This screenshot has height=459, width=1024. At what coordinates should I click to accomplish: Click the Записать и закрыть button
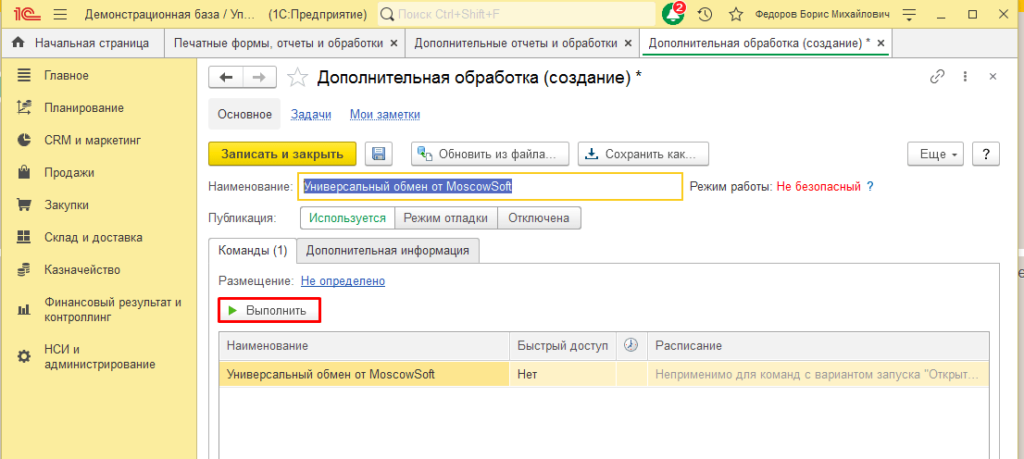pos(282,154)
